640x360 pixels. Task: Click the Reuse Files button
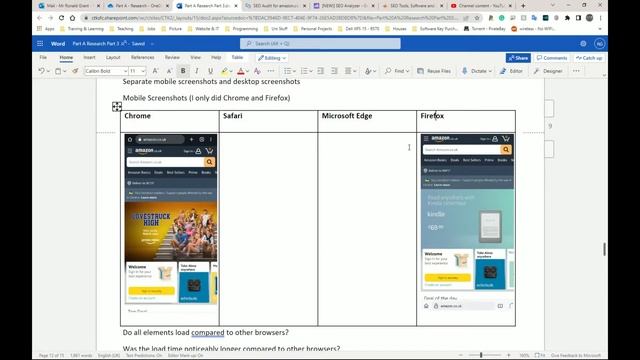pyautogui.click(x=434, y=71)
